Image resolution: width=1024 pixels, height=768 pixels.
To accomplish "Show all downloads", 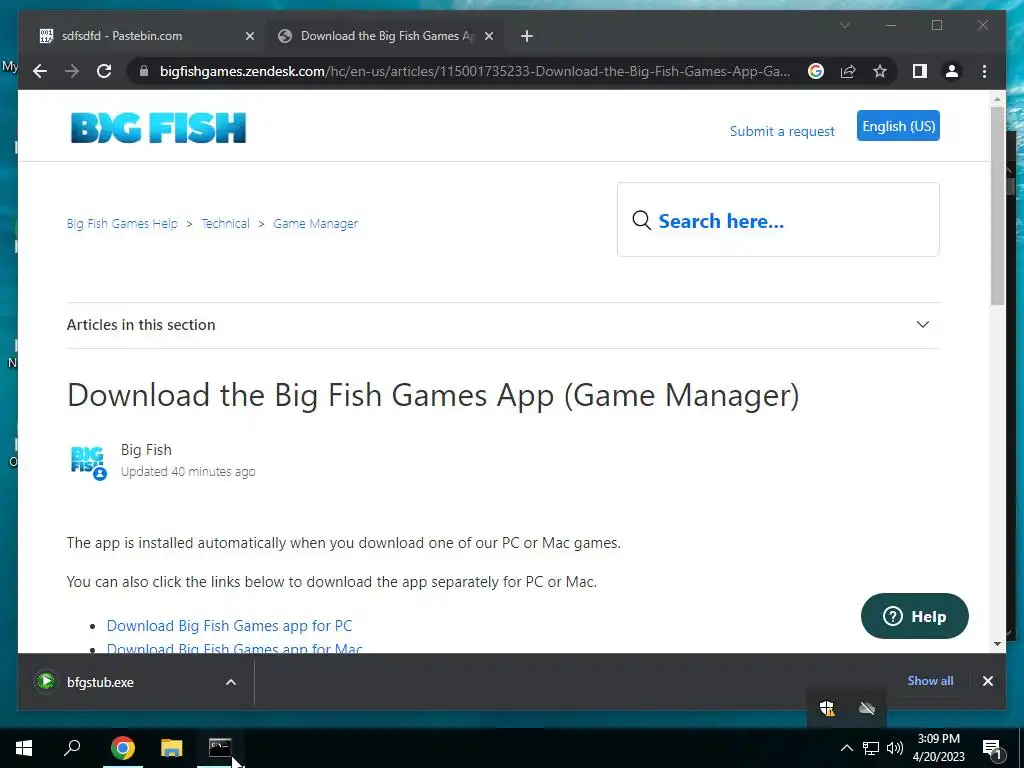I will (930, 680).
